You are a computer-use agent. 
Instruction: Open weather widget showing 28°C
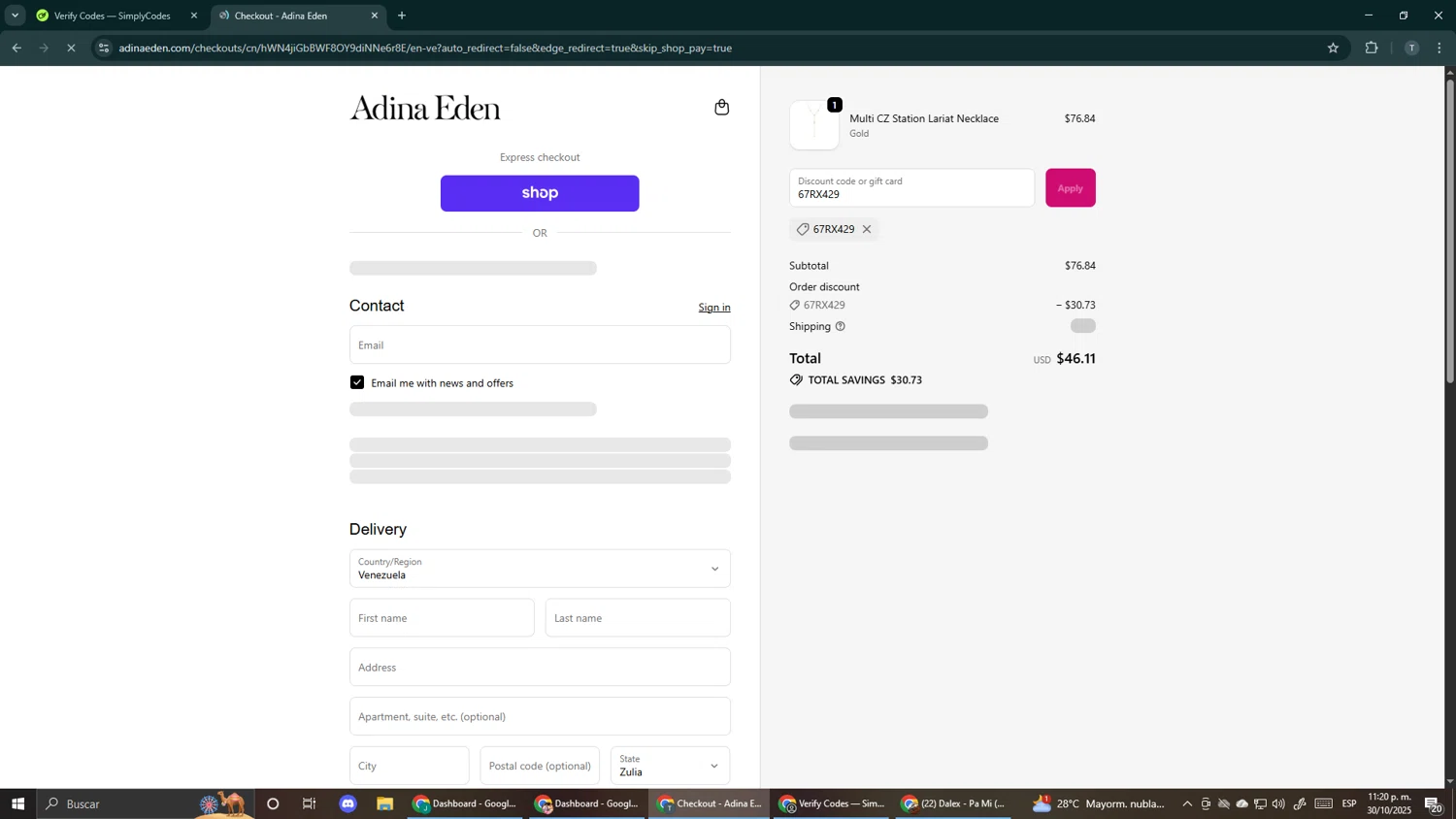[1098, 803]
